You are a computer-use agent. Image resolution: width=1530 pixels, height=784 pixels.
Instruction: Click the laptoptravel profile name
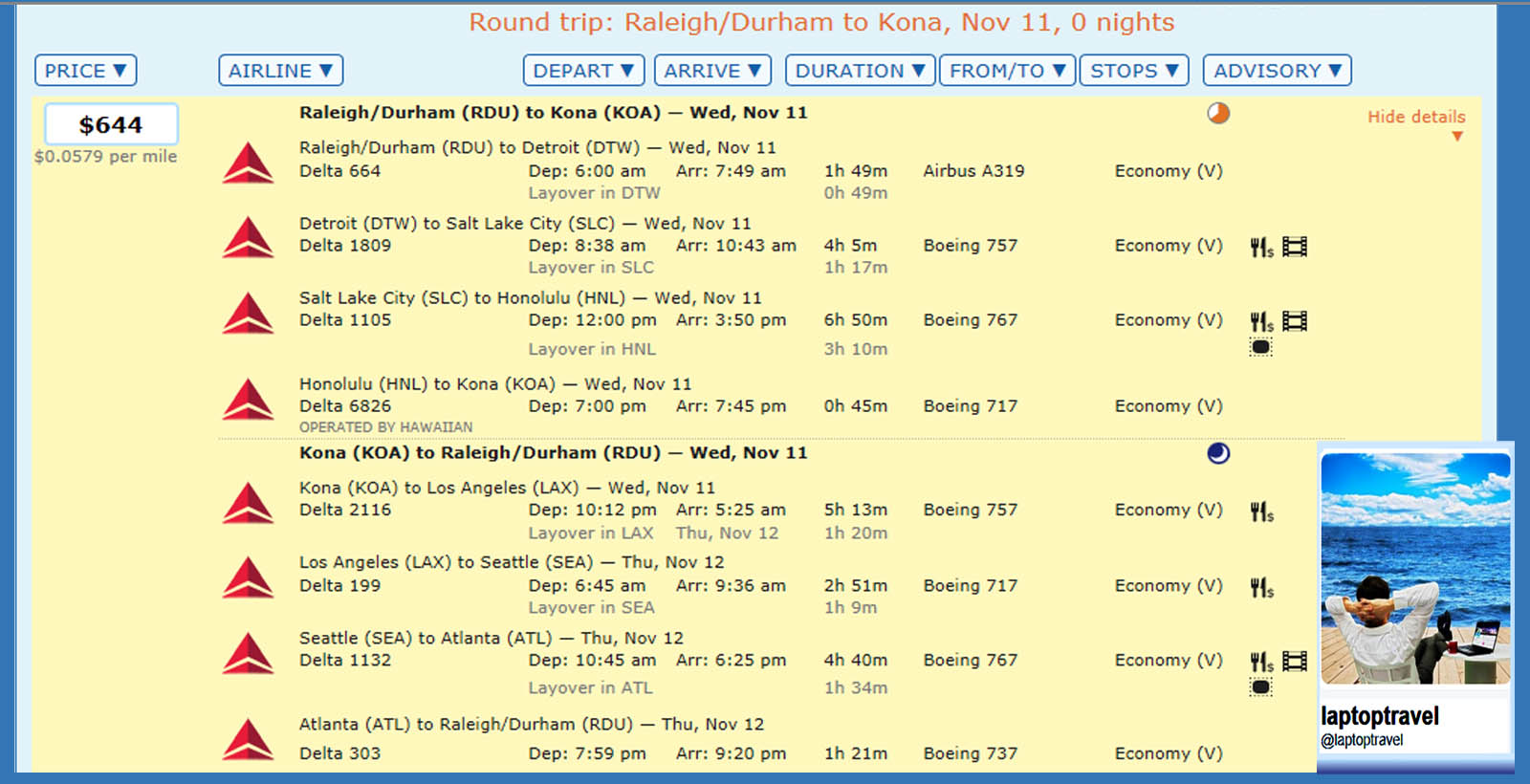1380,716
